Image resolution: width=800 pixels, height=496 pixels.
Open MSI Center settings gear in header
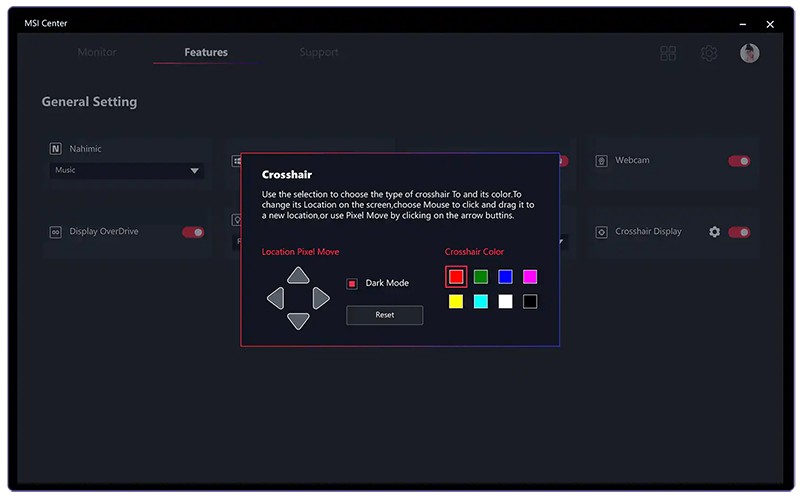coord(709,53)
